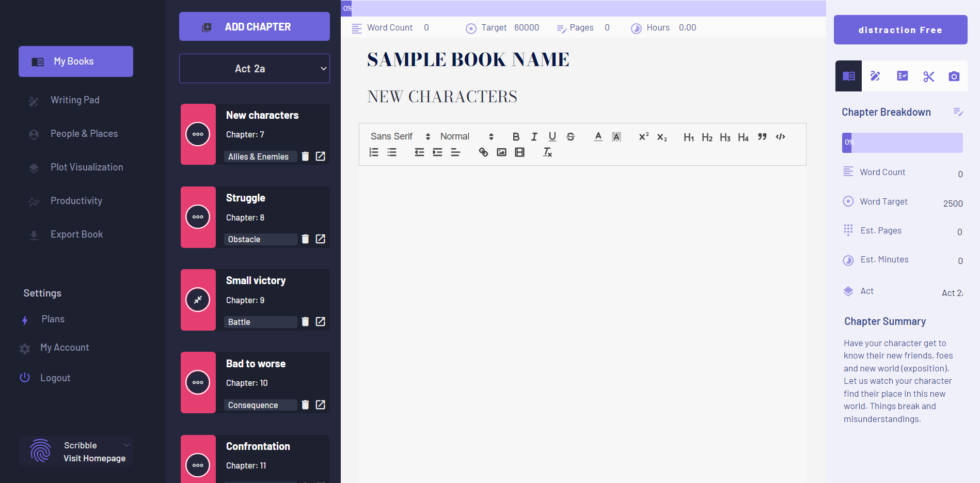Image resolution: width=980 pixels, height=483 pixels.
Task: Edit the Chapter Breakdown details
Action: (958, 112)
